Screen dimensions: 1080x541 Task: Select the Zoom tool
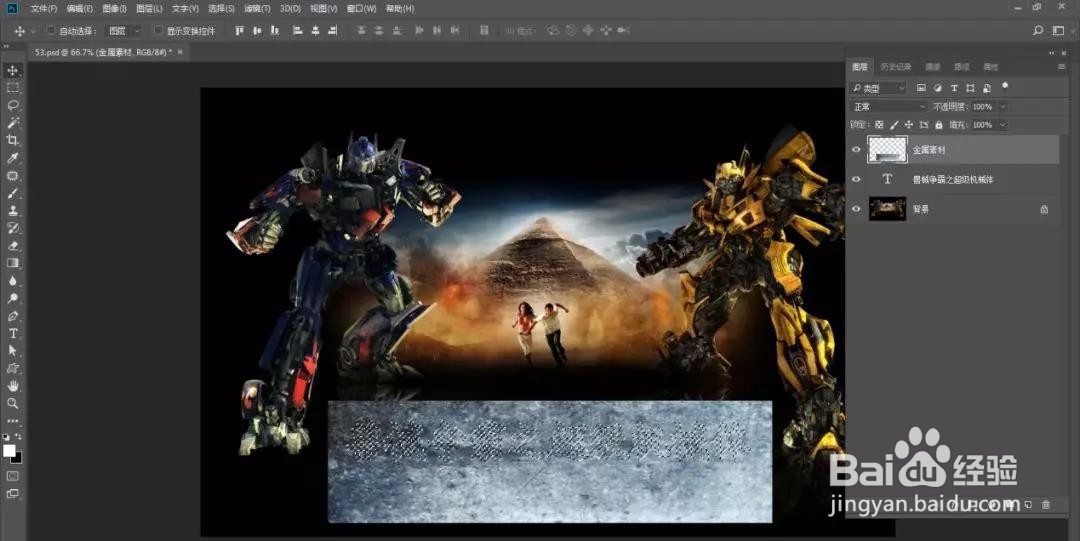[x=12, y=404]
